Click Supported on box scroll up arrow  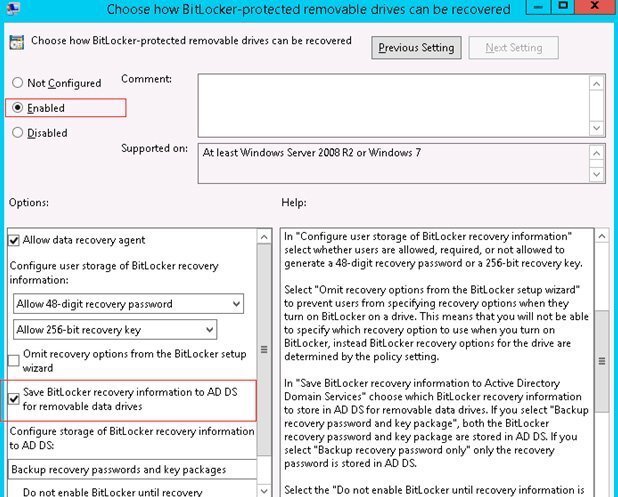[x=597, y=153]
